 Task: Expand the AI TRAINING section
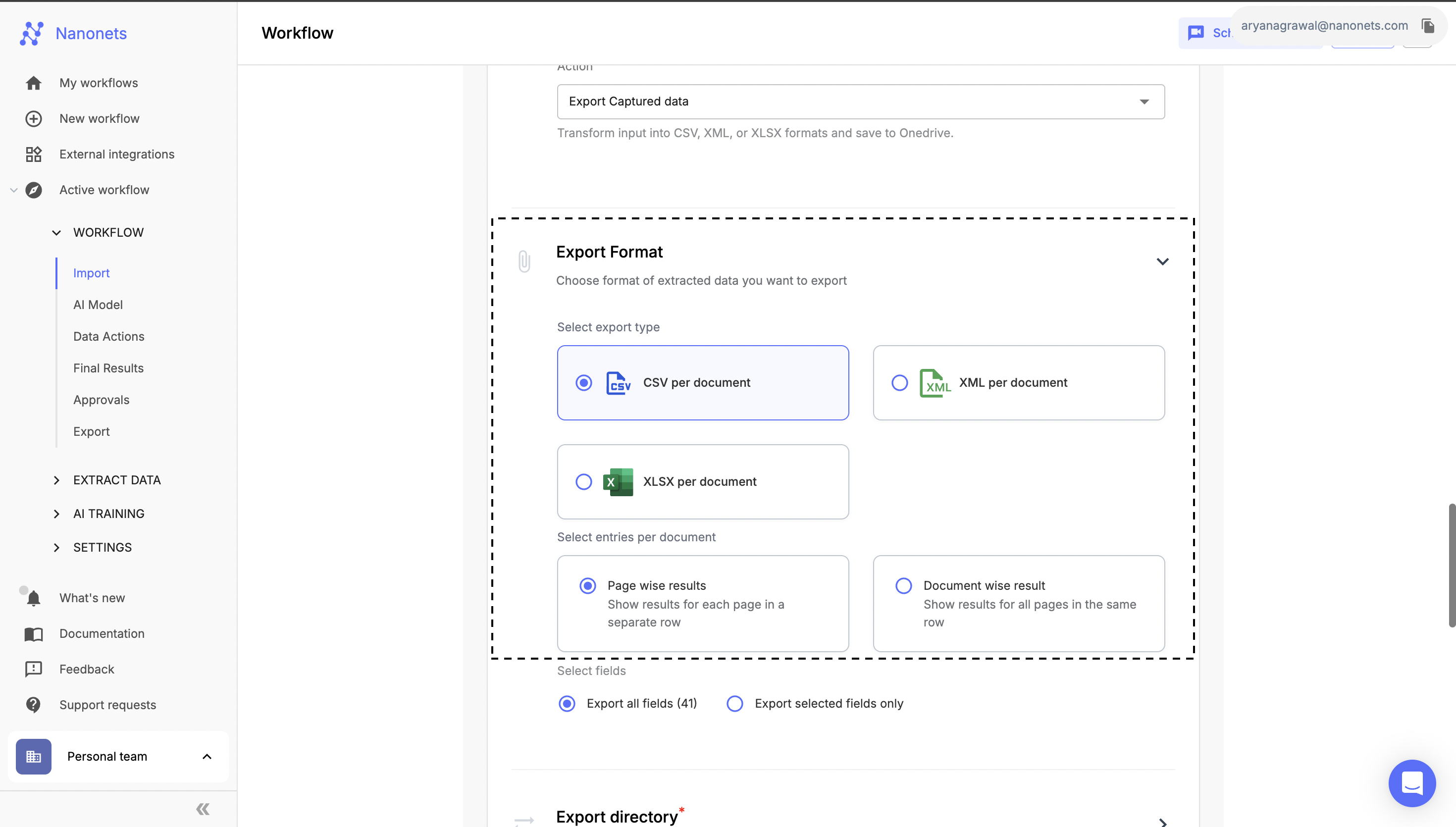pyautogui.click(x=56, y=514)
